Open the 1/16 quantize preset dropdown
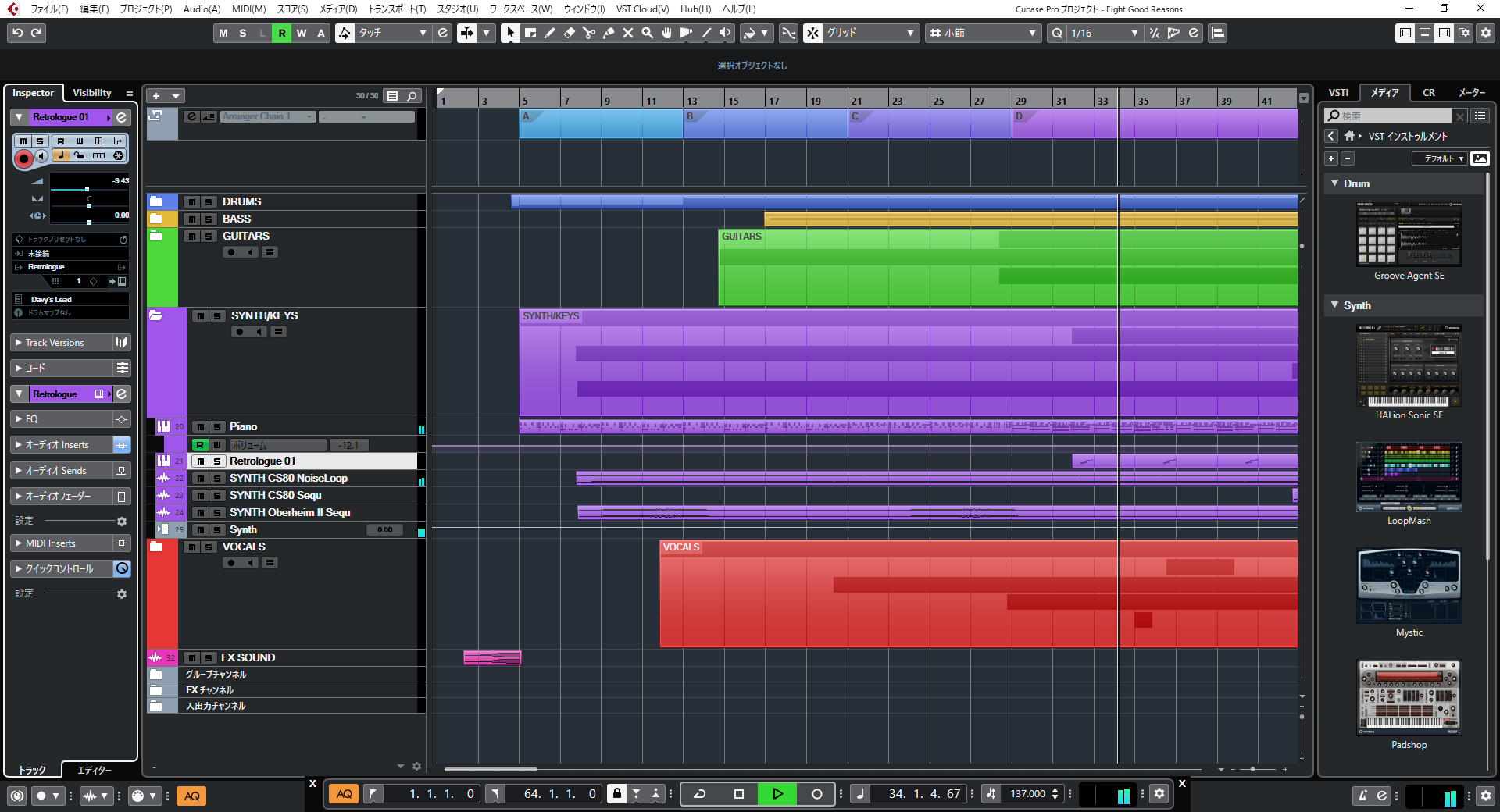The width and height of the screenshot is (1500, 812). point(1105,33)
